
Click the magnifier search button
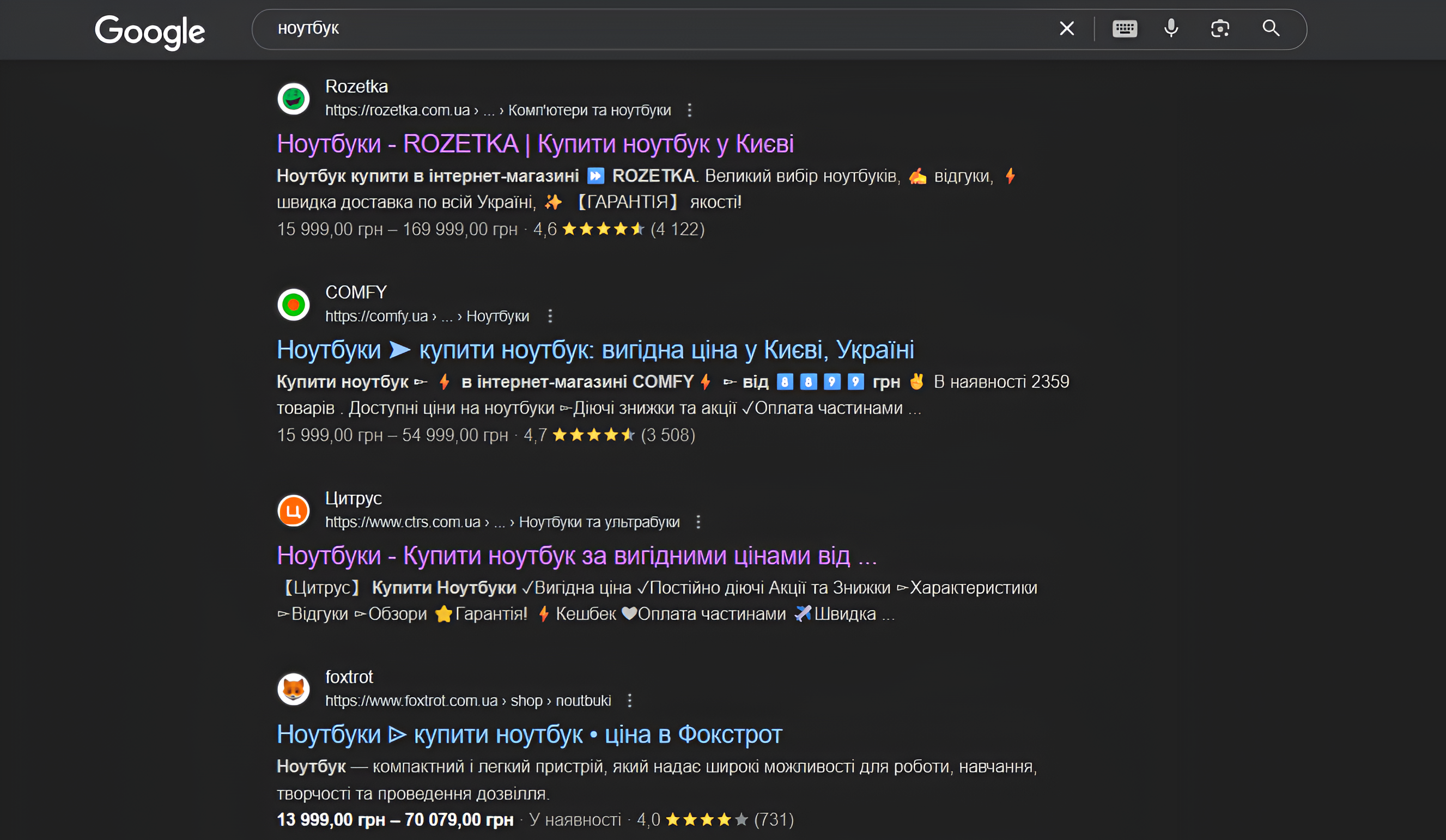coord(1271,28)
